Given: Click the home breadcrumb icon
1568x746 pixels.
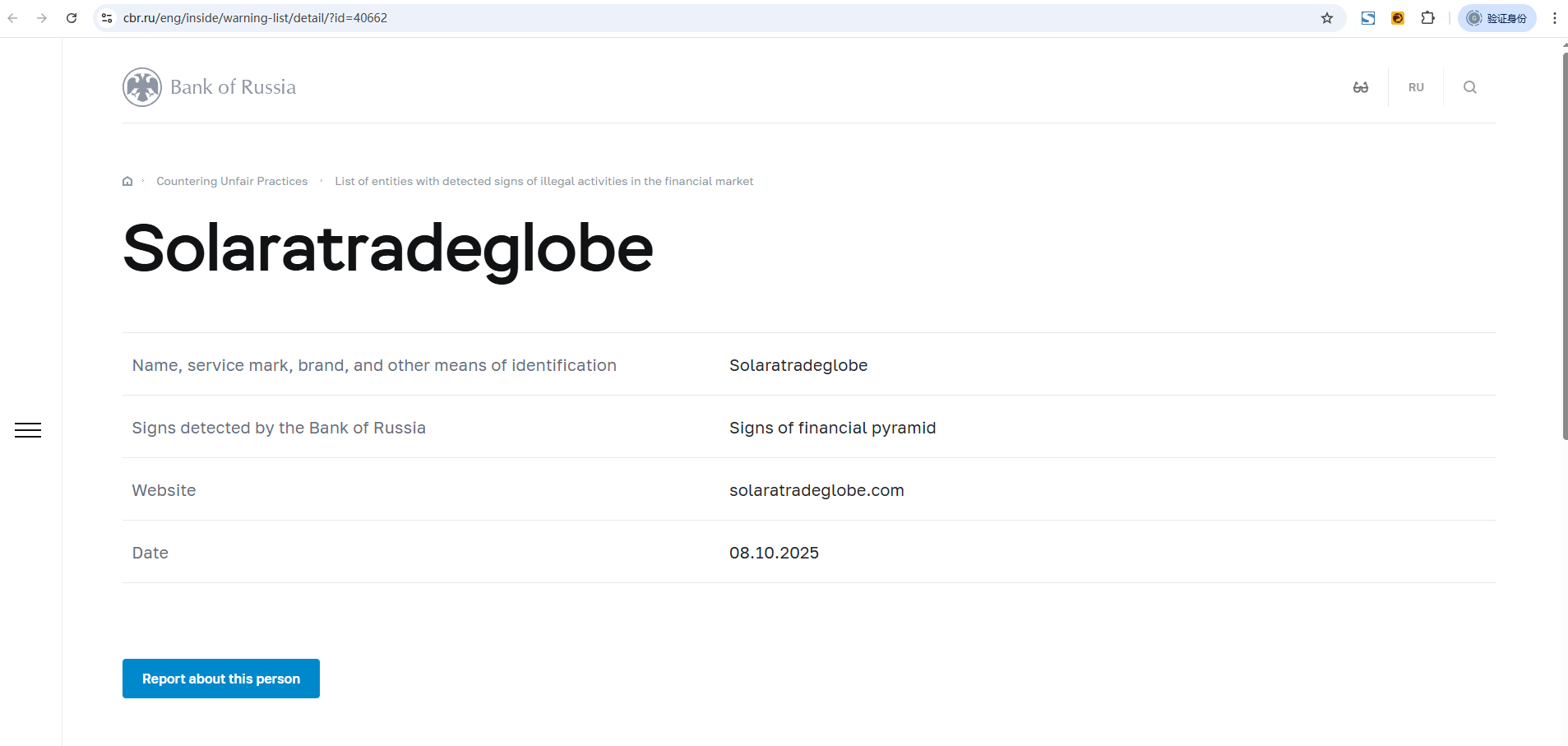Looking at the screenshot, I should (127, 182).
